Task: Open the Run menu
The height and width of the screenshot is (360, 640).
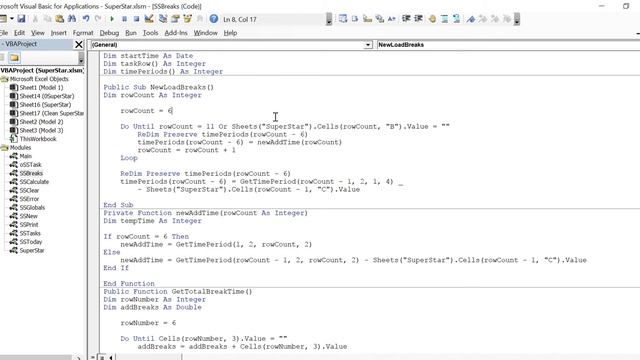Action: click(131, 33)
